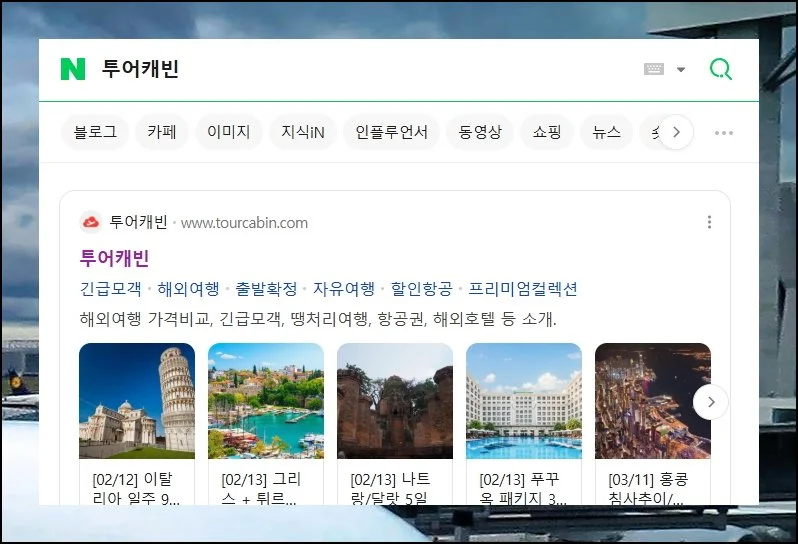Click the red TourCabin favicon
This screenshot has width=798, height=544.
click(91, 222)
